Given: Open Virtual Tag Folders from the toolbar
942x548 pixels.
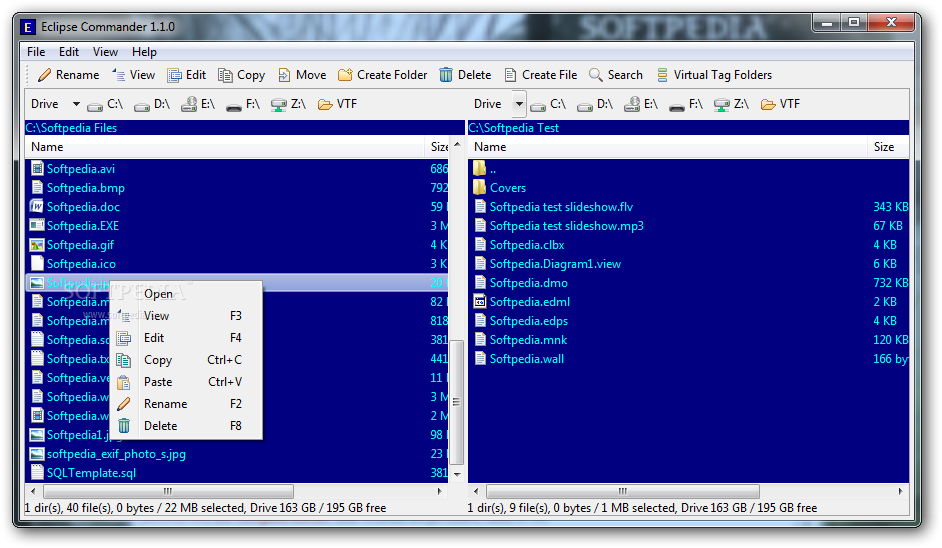Looking at the screenshot, I should [x=714, y=75].
